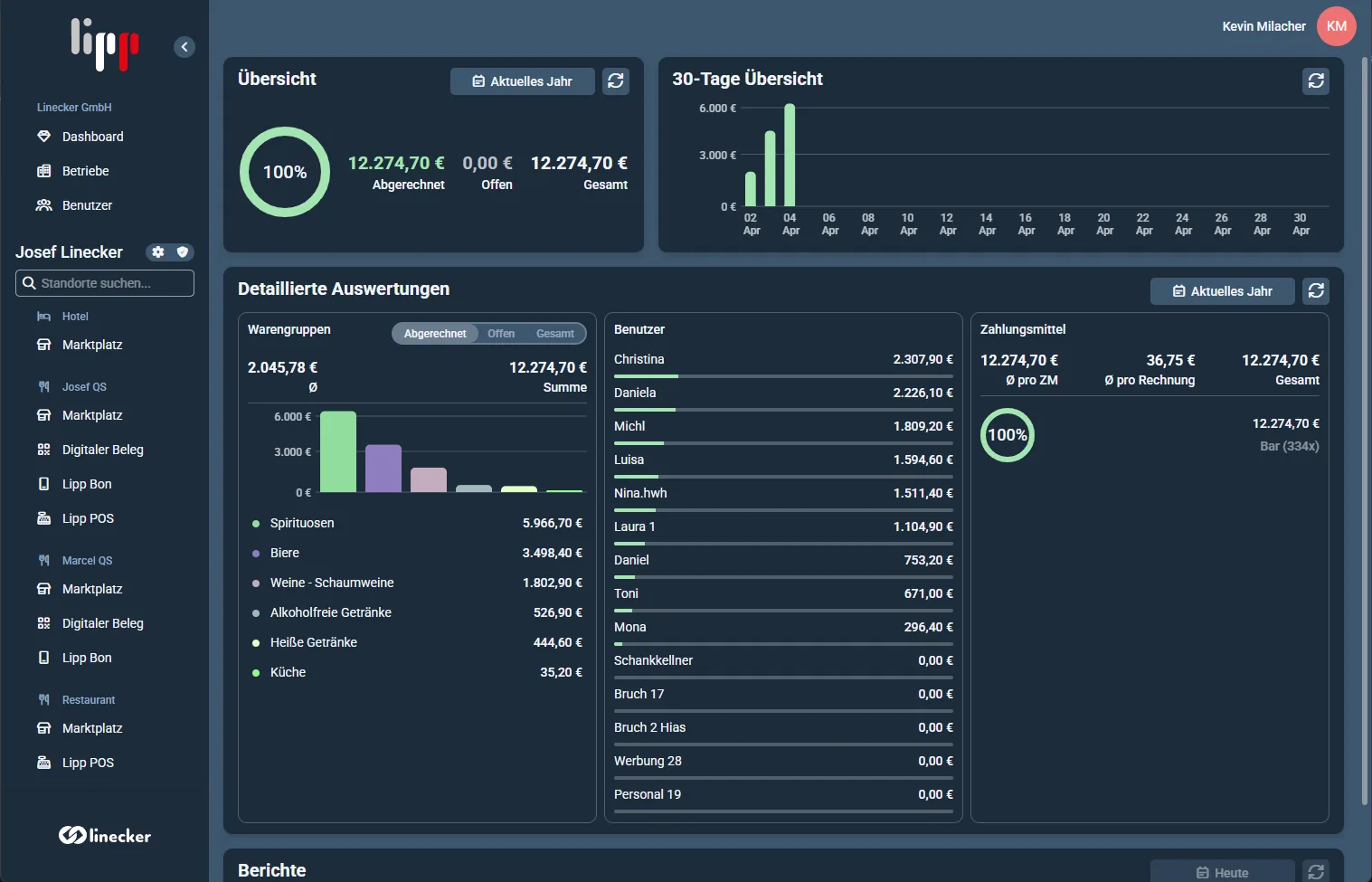1372x882 pixels.
Task: Open the KM user avatar
Action: [x=1337, y=26]
